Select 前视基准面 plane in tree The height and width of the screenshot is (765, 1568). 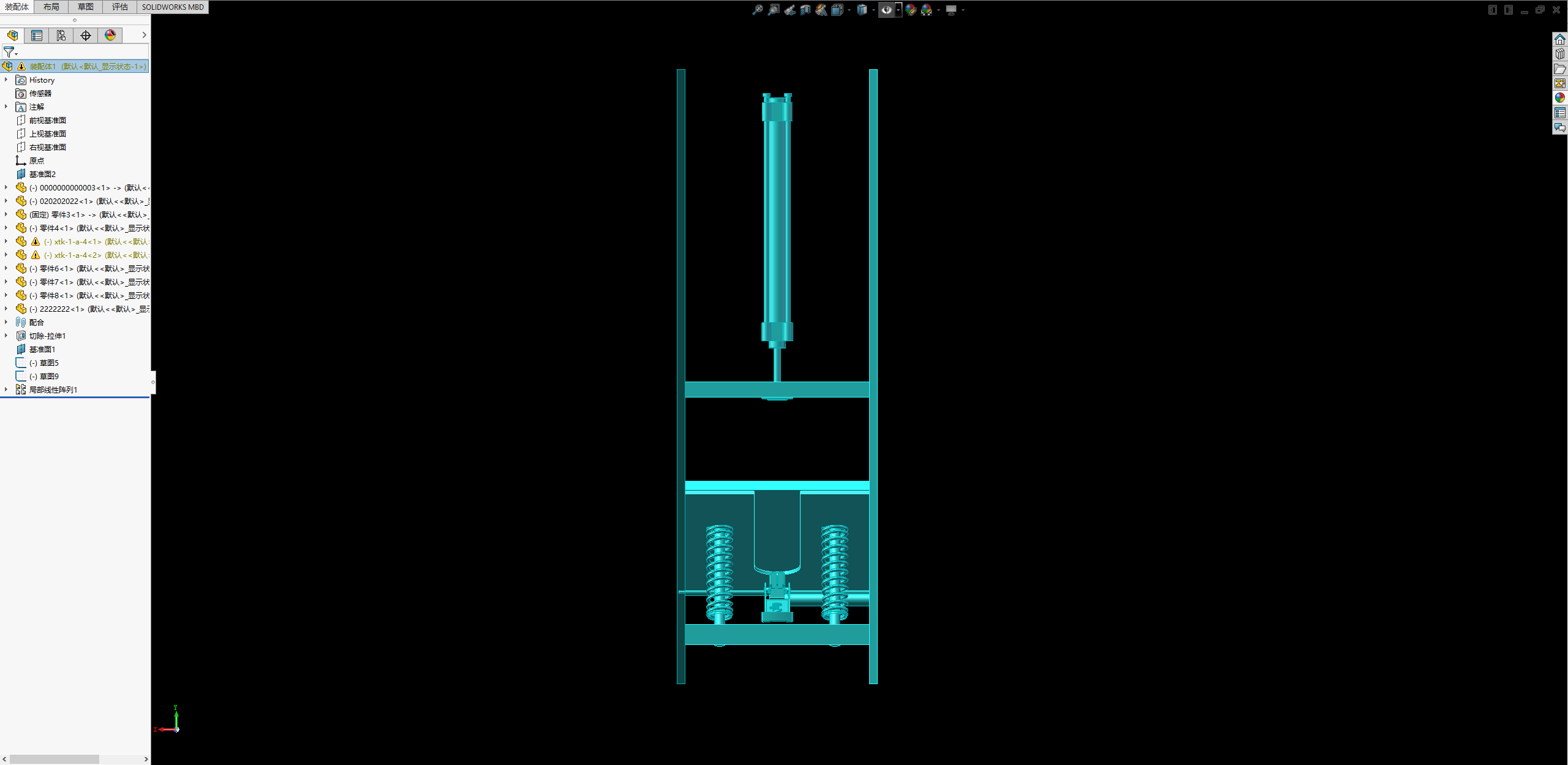tap(47, 120)
